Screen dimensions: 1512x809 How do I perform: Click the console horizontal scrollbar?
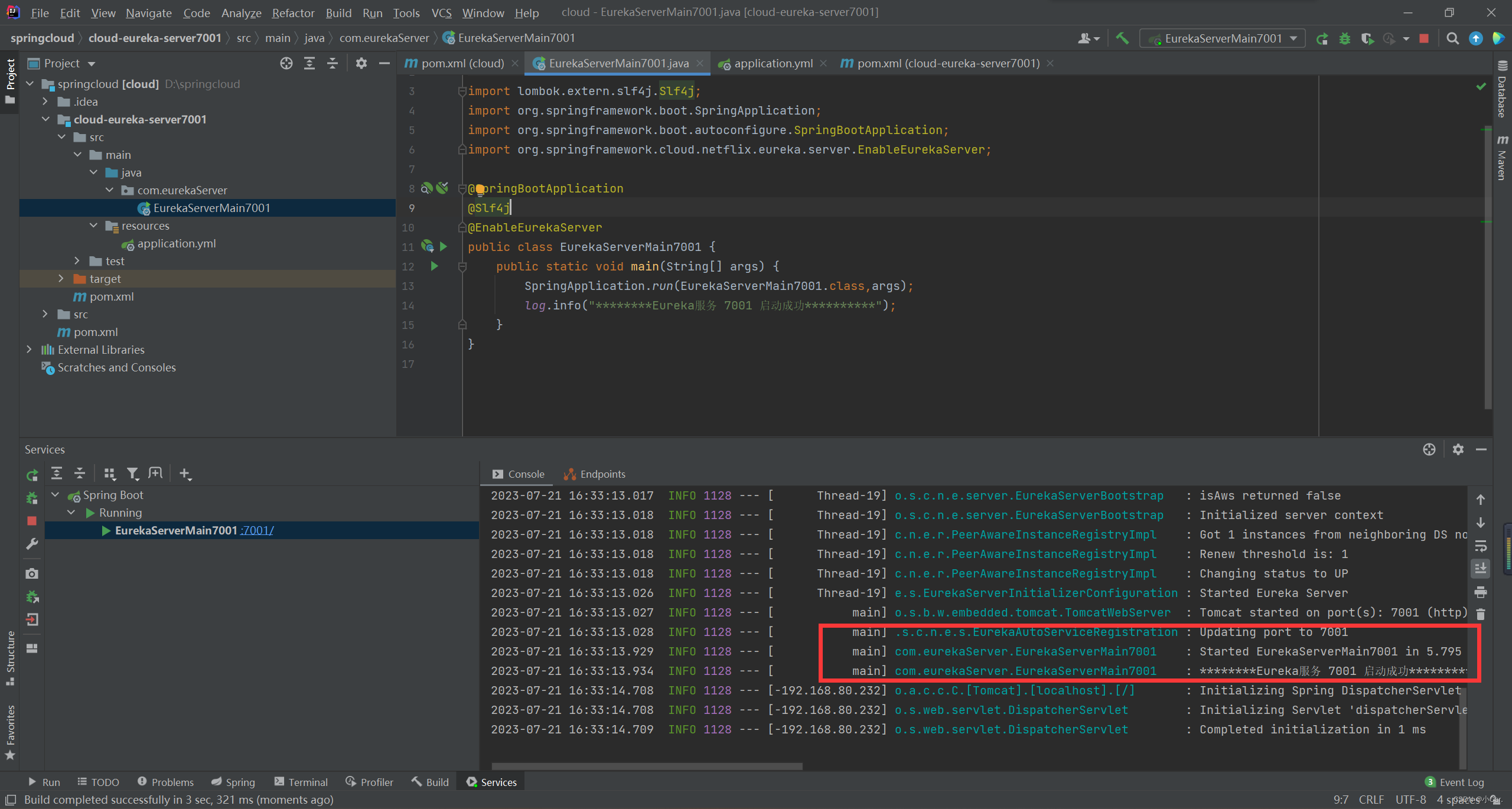tap(647, 766)
